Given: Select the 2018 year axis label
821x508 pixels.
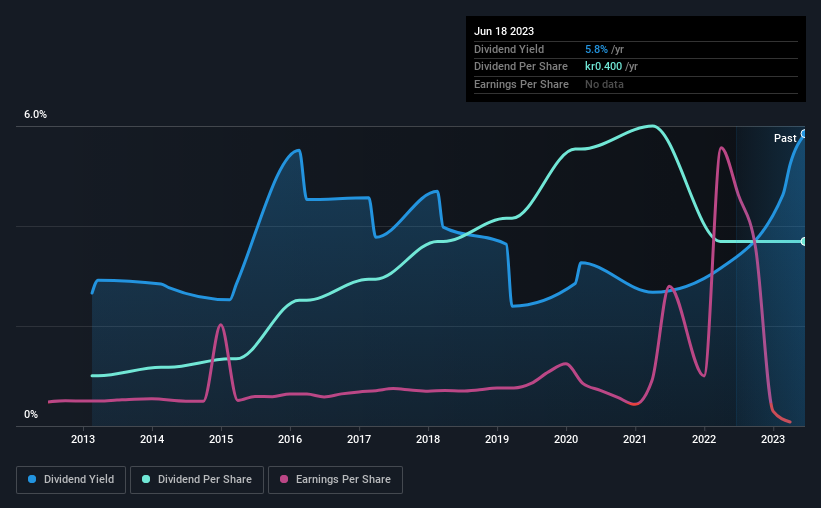Looking at the screenshot, I should coord(428,439).
